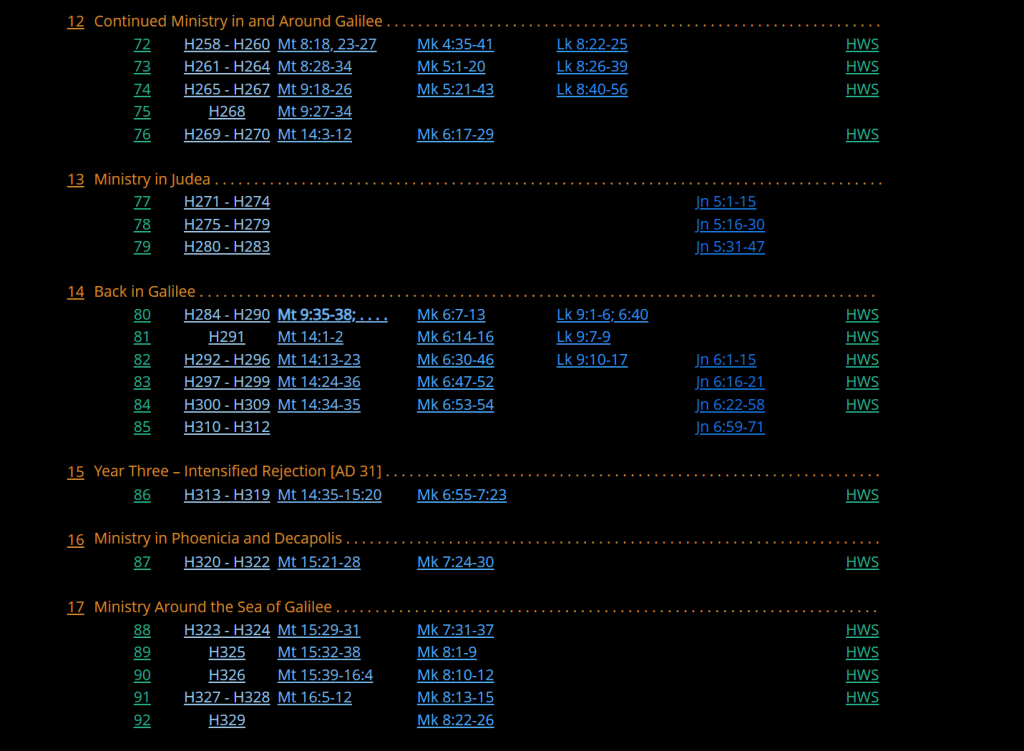Click the Mk 8:22-26 link
Image resolution: width=1024 pixels, height=751 pixels.
point(455,720)
